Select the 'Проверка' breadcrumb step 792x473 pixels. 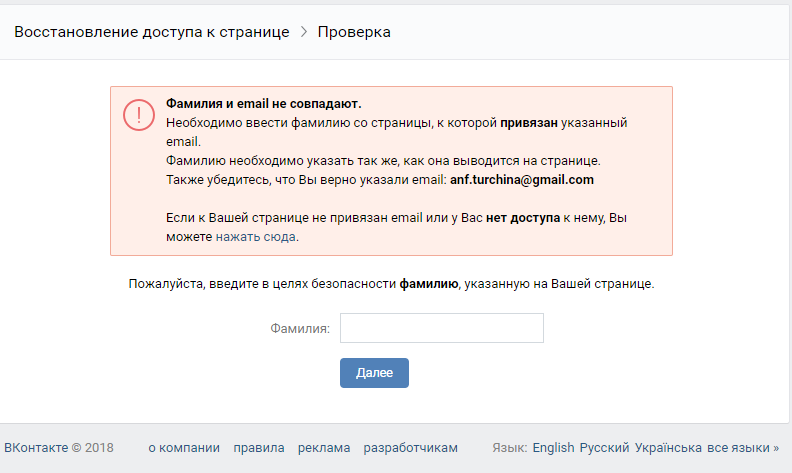coord(354,32)
